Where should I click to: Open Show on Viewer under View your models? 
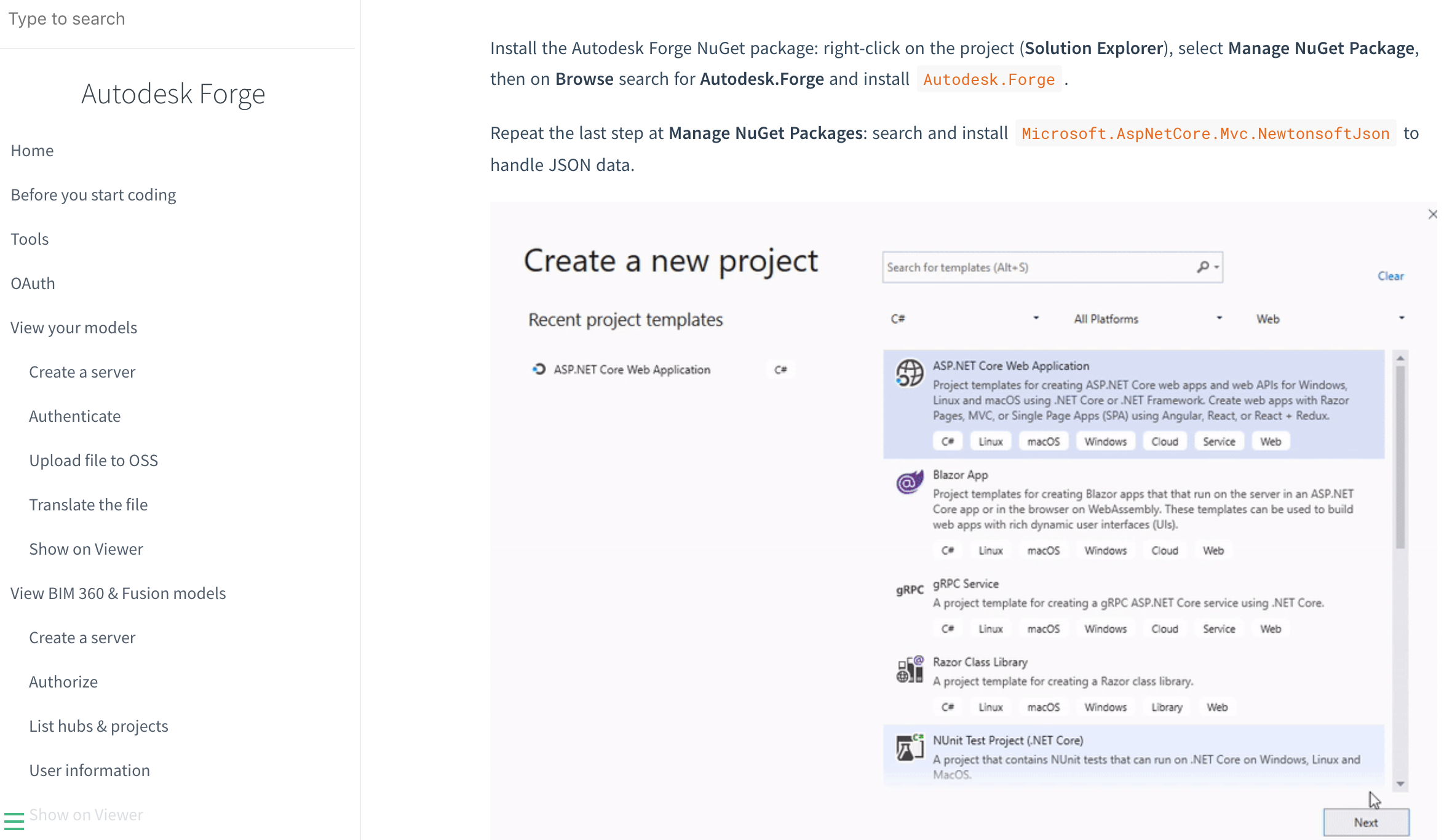tap(86, 549)
